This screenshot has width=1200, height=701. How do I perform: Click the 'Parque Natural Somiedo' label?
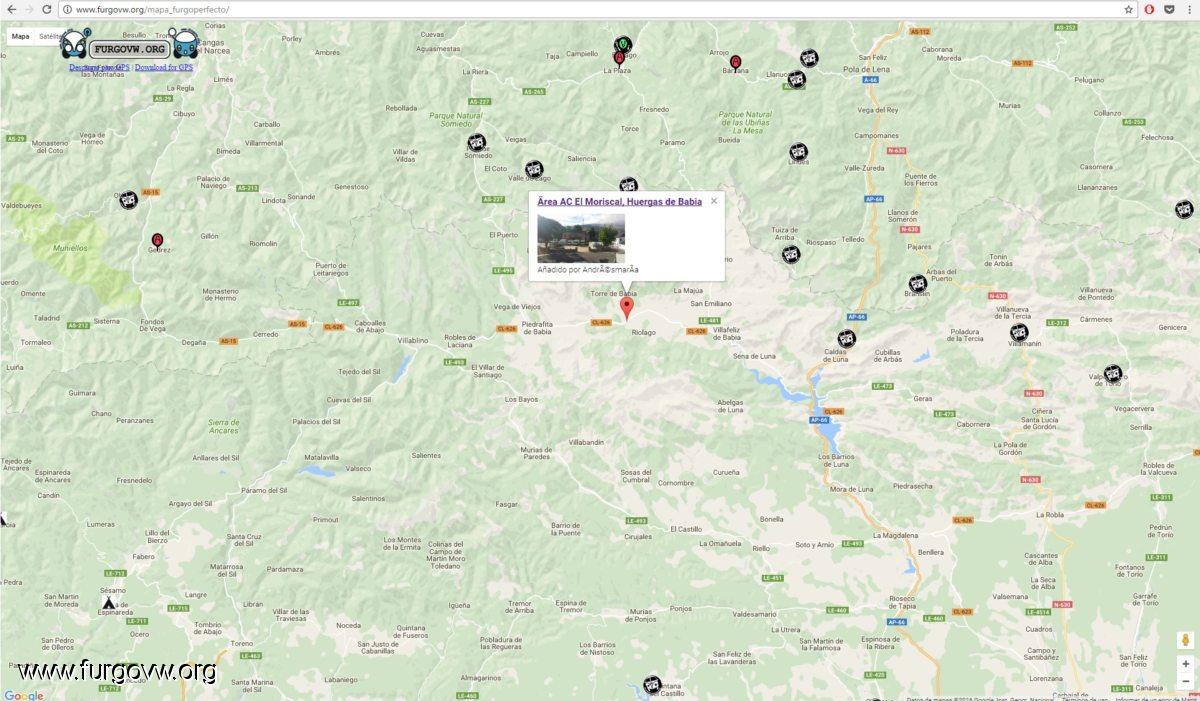click(455, 119)
